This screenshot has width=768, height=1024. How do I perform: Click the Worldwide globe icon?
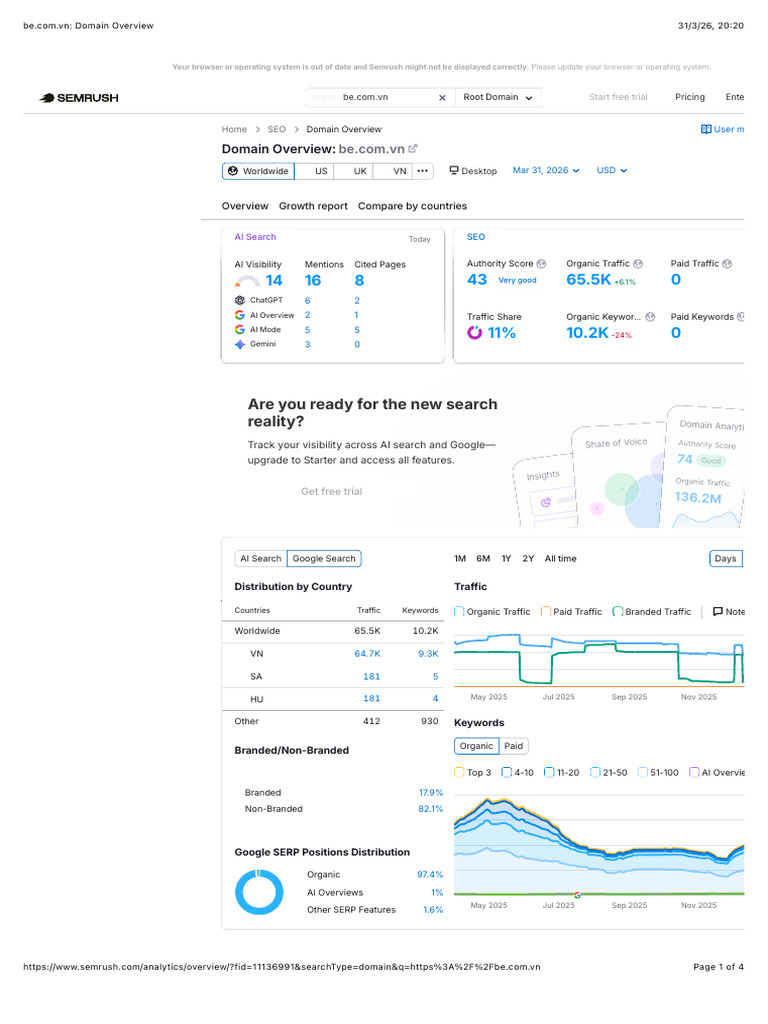[233, 171]
